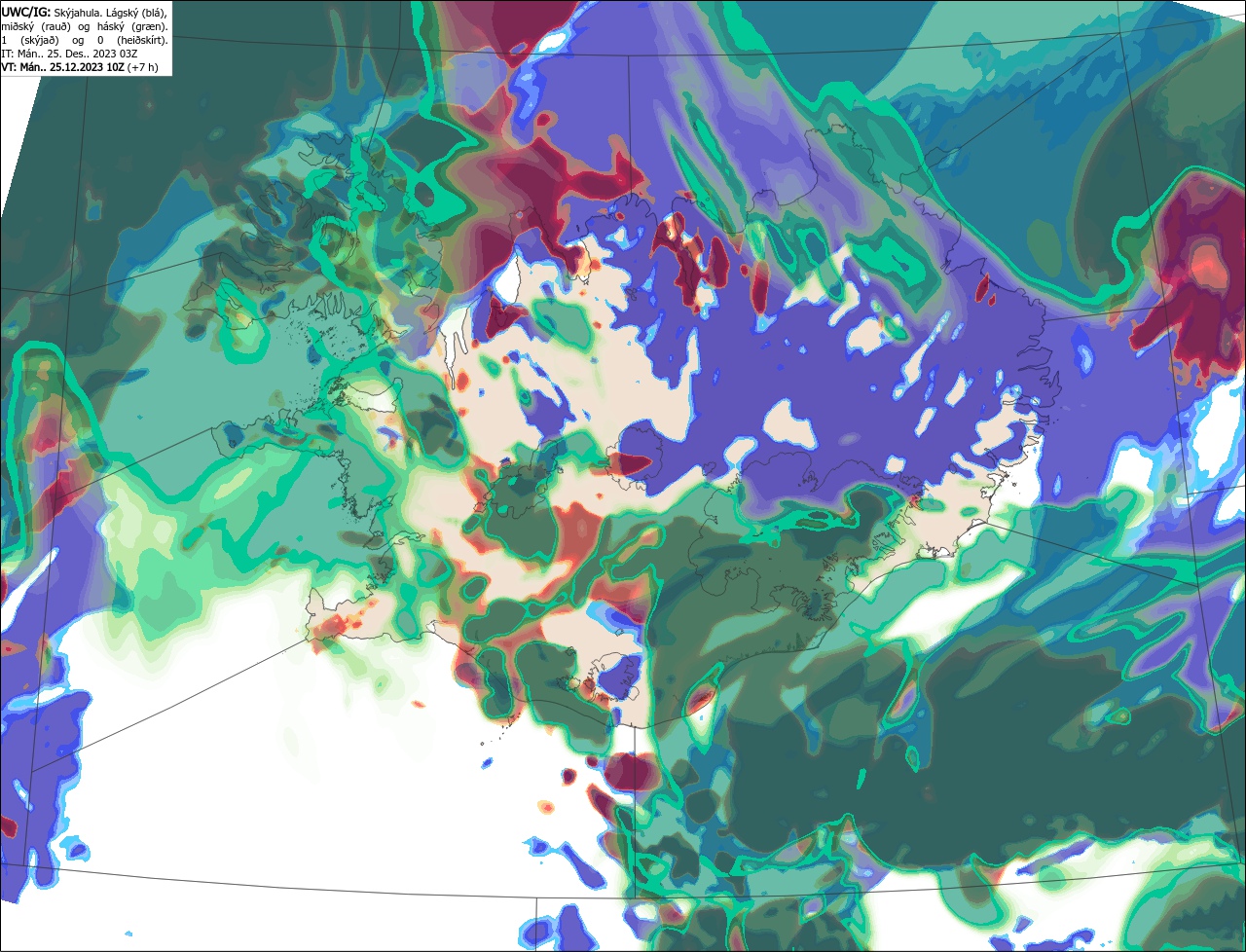Click the "0 (heiðskírt)." legend text

tap(131, 40)
